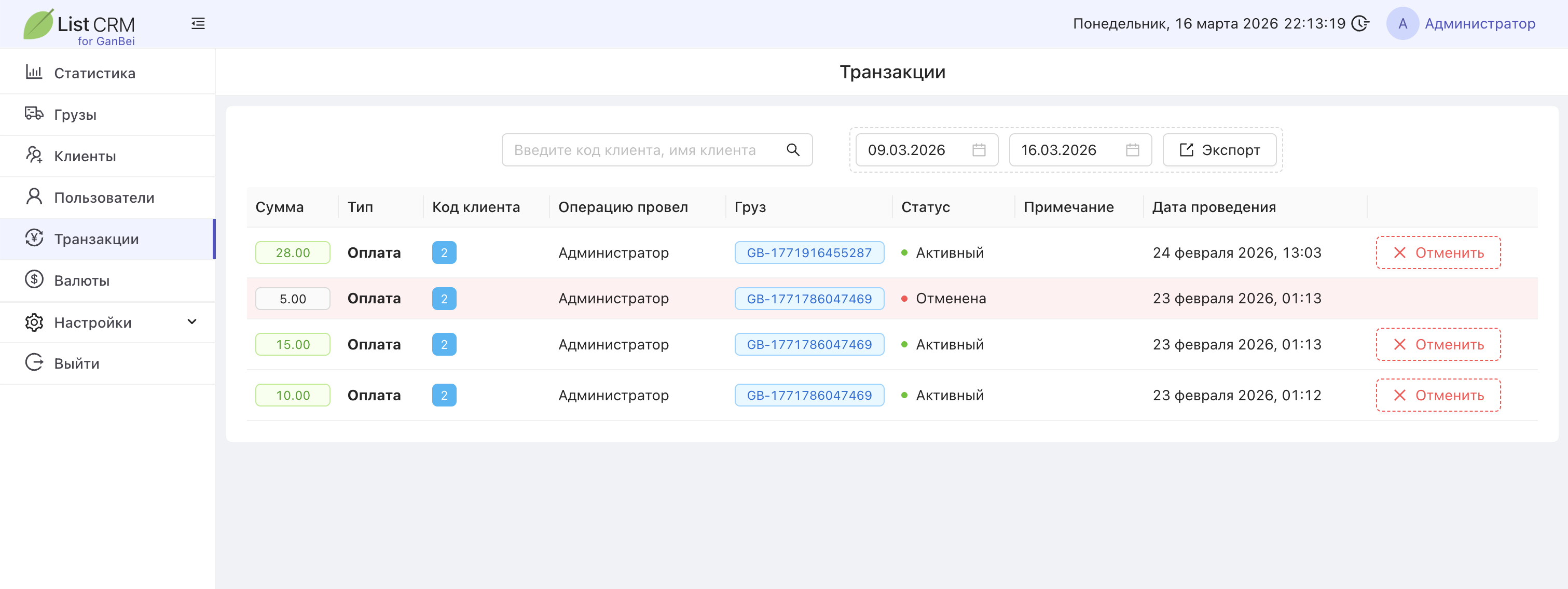
Task: Open the start date 09.03.2026 calendar icon
Action: click(978, 150)
